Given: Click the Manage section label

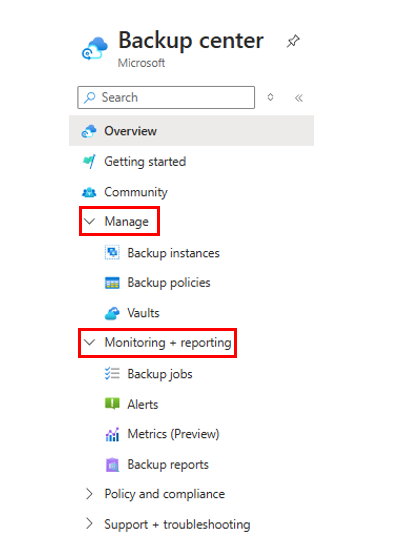Looking at the screenshot, I should coord(127,222).
